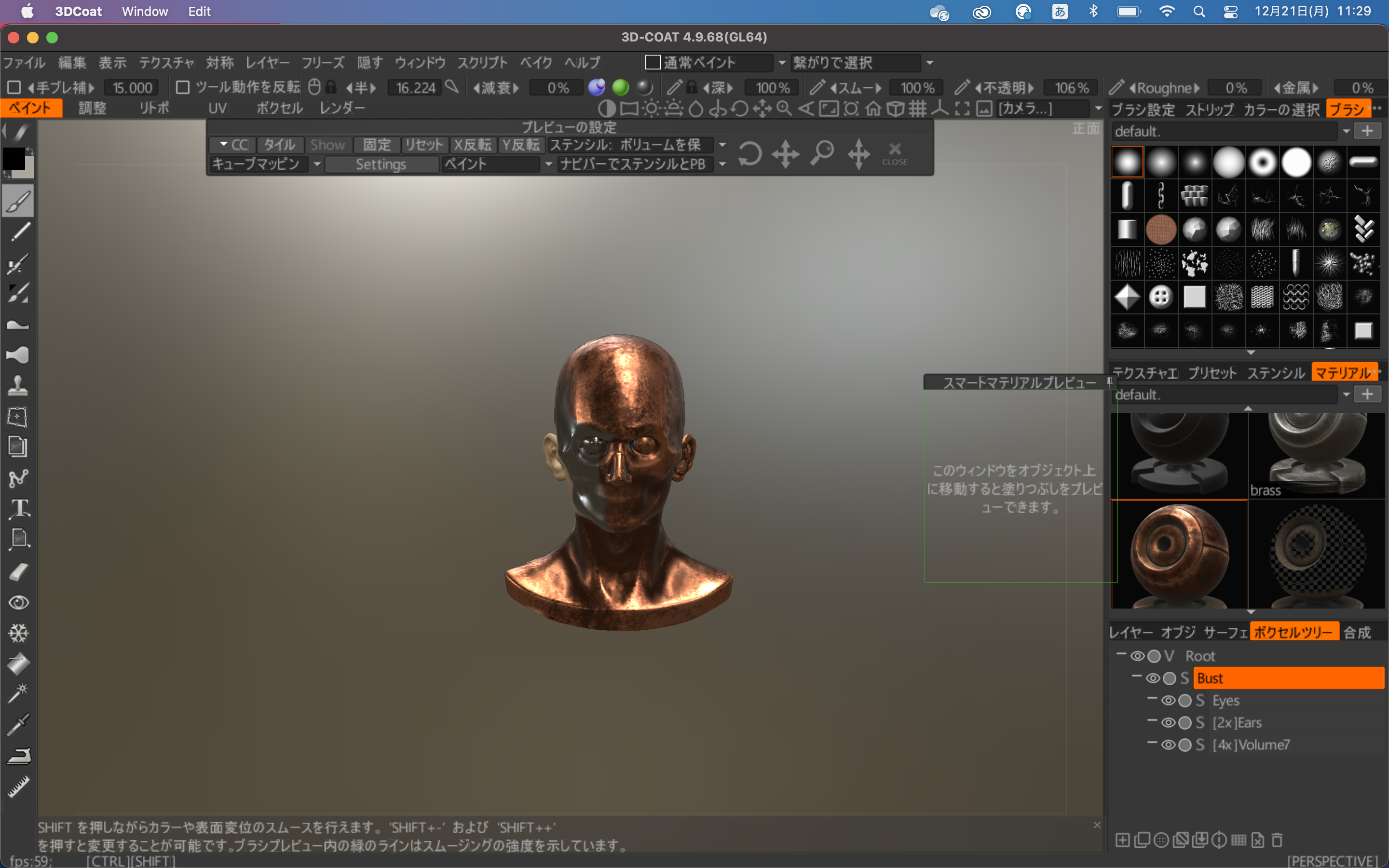The width and height of the screenshot is (1389, 868).
Task: Click CLOSE button on the stencil preview panel
Action: point(895,153)
